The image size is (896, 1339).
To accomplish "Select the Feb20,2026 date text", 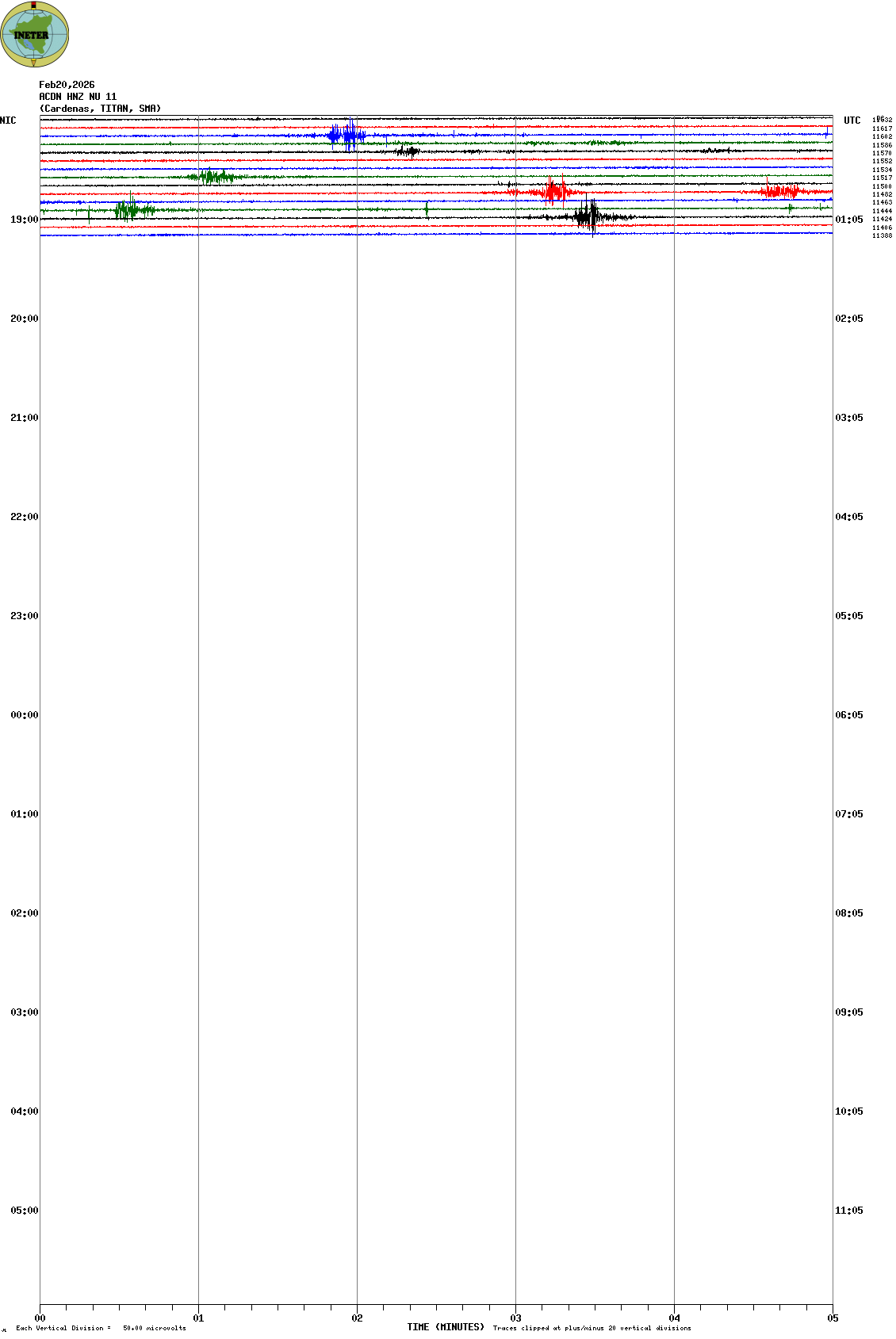I will [x=67, y=85].
